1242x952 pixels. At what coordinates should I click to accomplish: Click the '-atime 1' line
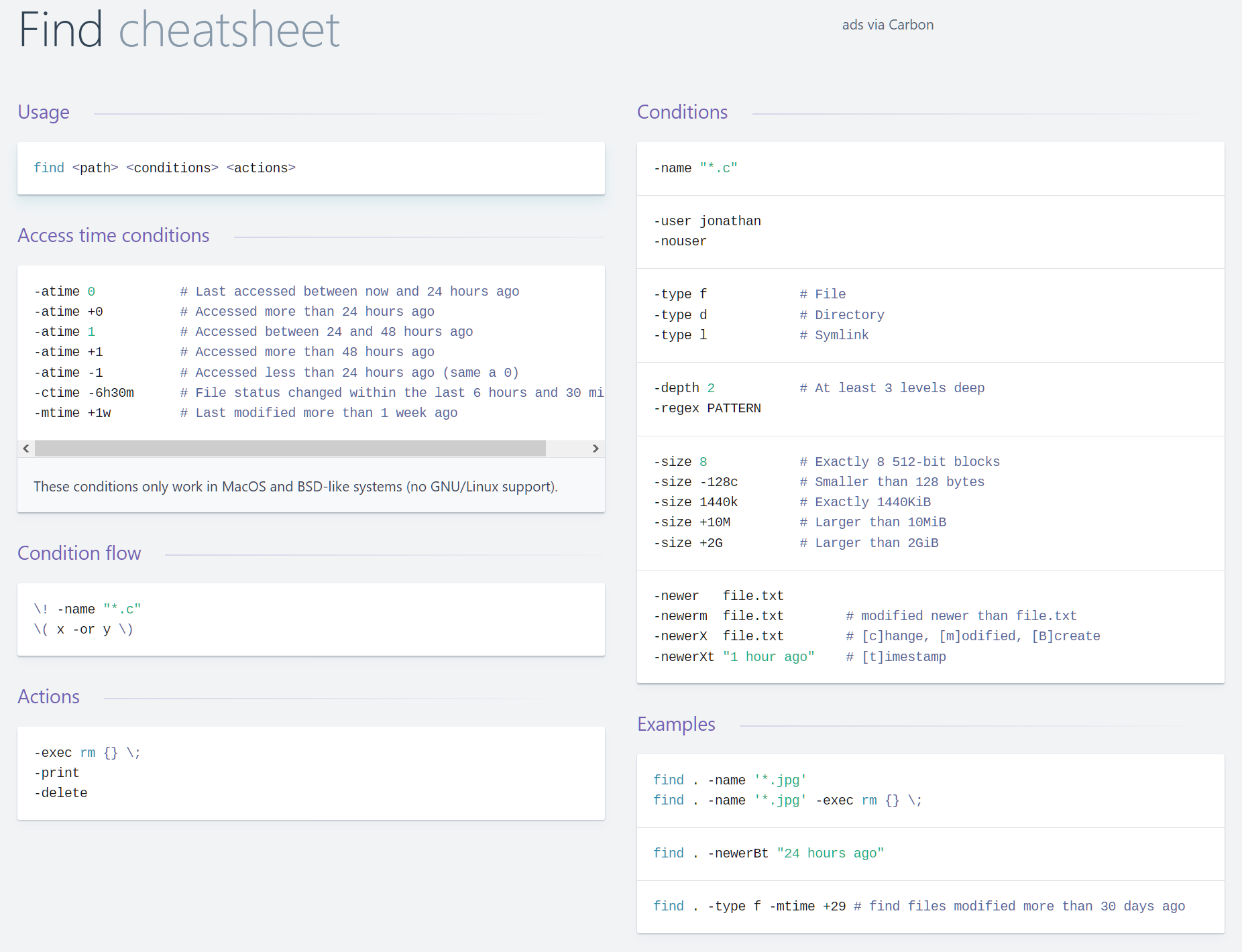[253, 332]
